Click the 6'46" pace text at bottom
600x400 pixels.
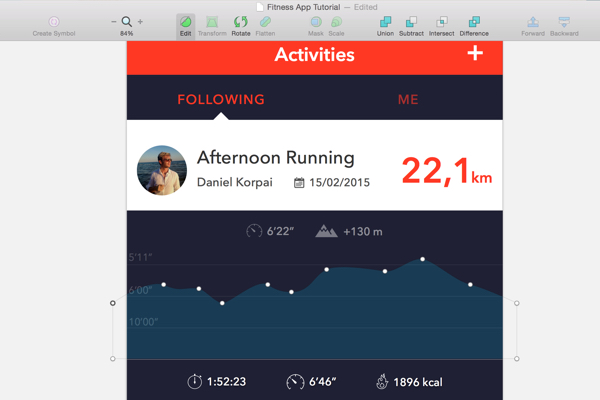click(323, 382)
